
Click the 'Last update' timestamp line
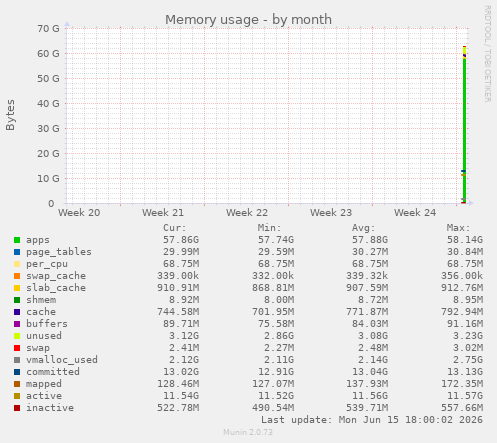(x=372, y=420)
